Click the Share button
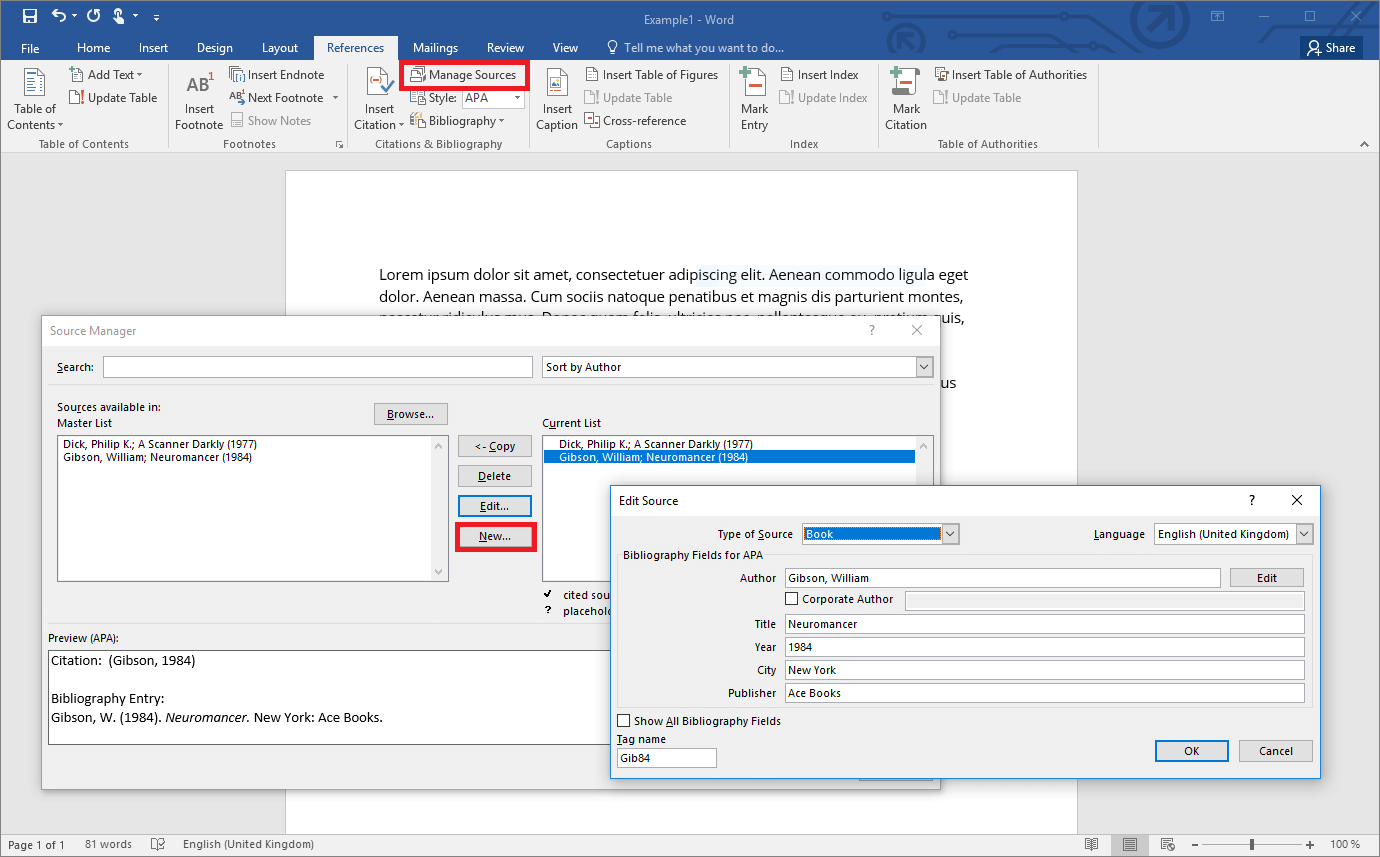1380x857 pixels. [x=1330, y=48]
